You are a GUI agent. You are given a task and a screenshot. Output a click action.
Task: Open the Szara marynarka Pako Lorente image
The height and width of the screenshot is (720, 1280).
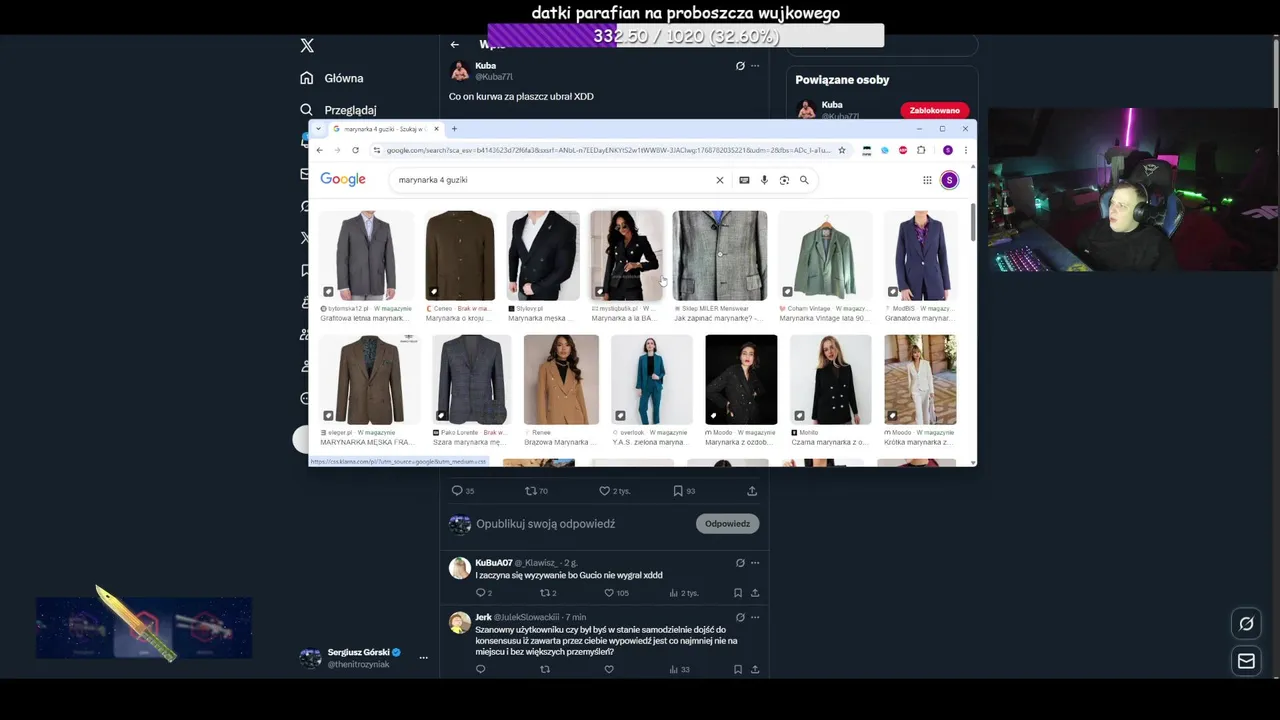(471, 379)
